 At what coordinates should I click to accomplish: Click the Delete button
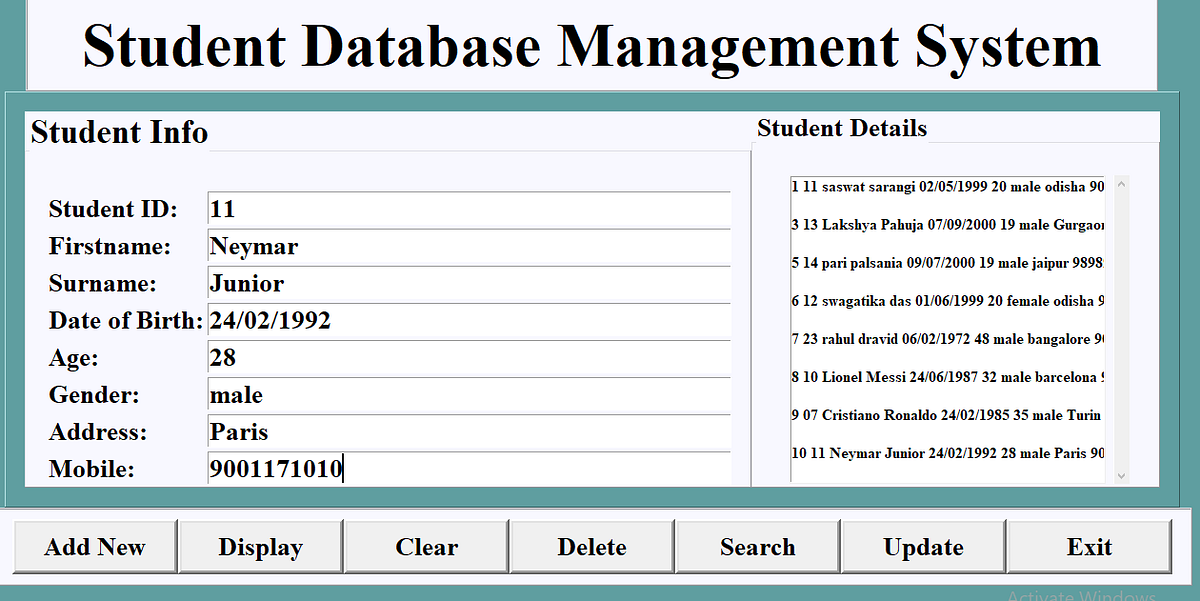[x=591, y=547]
